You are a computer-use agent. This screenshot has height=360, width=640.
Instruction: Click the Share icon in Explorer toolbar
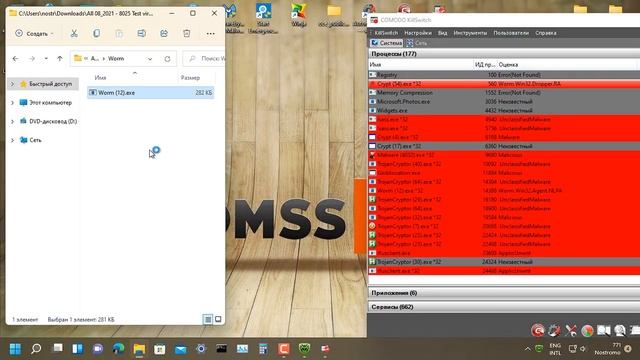pyautogui.click(x=164, y=33)
